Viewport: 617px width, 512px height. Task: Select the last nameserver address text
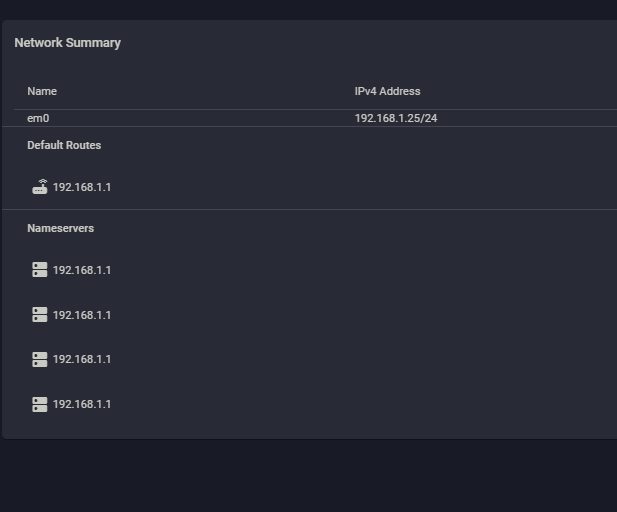click(x=82, y=404)
